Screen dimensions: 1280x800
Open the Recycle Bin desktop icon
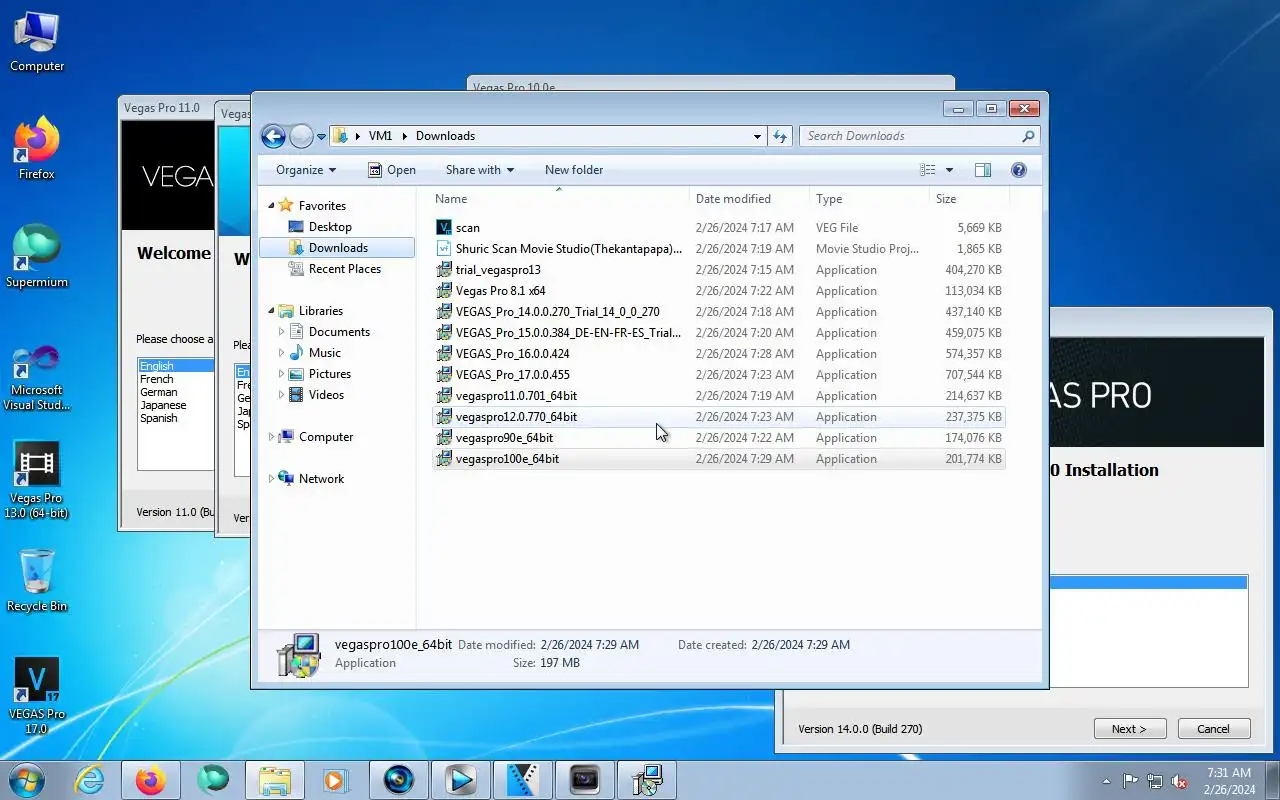coord(37,581)
